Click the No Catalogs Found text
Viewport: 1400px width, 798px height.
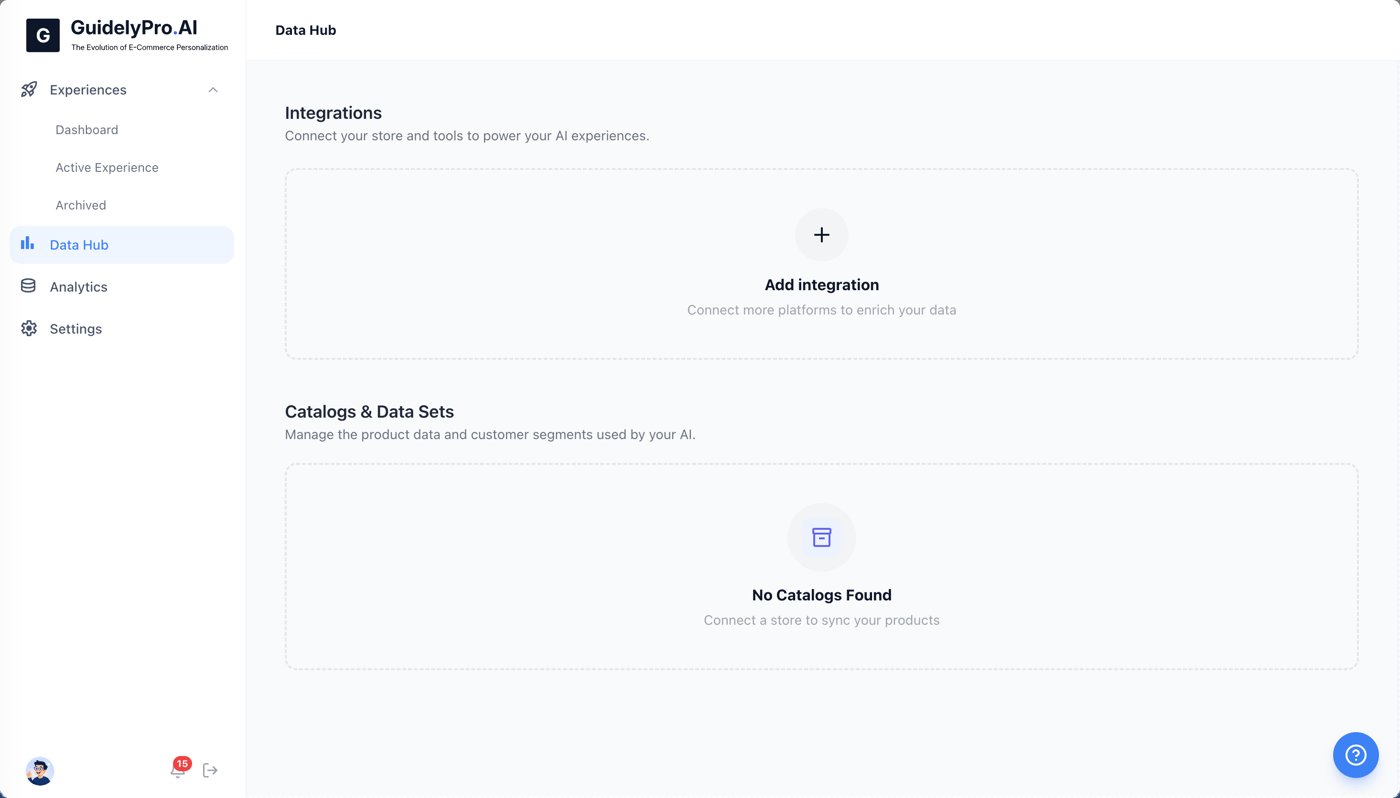click(822, 595)
